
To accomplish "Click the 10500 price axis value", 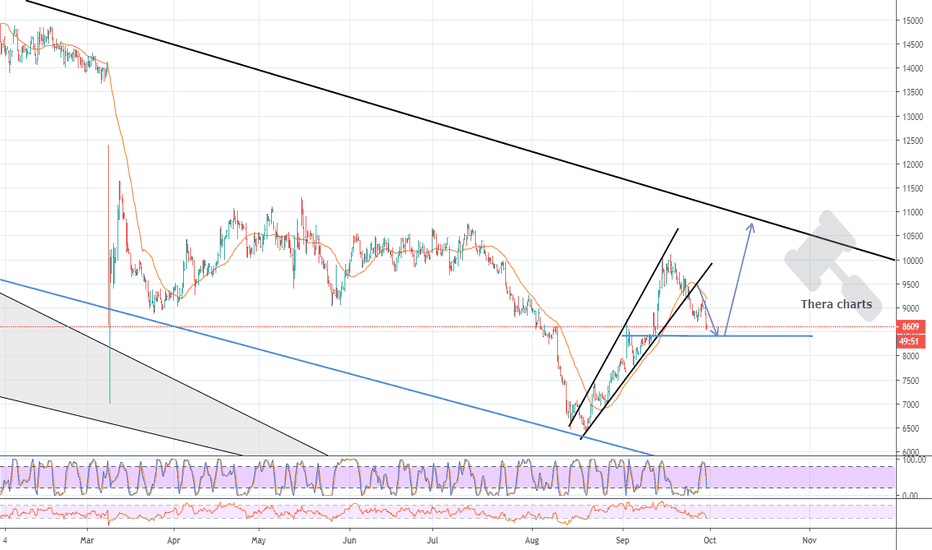I will coord(913,236).
